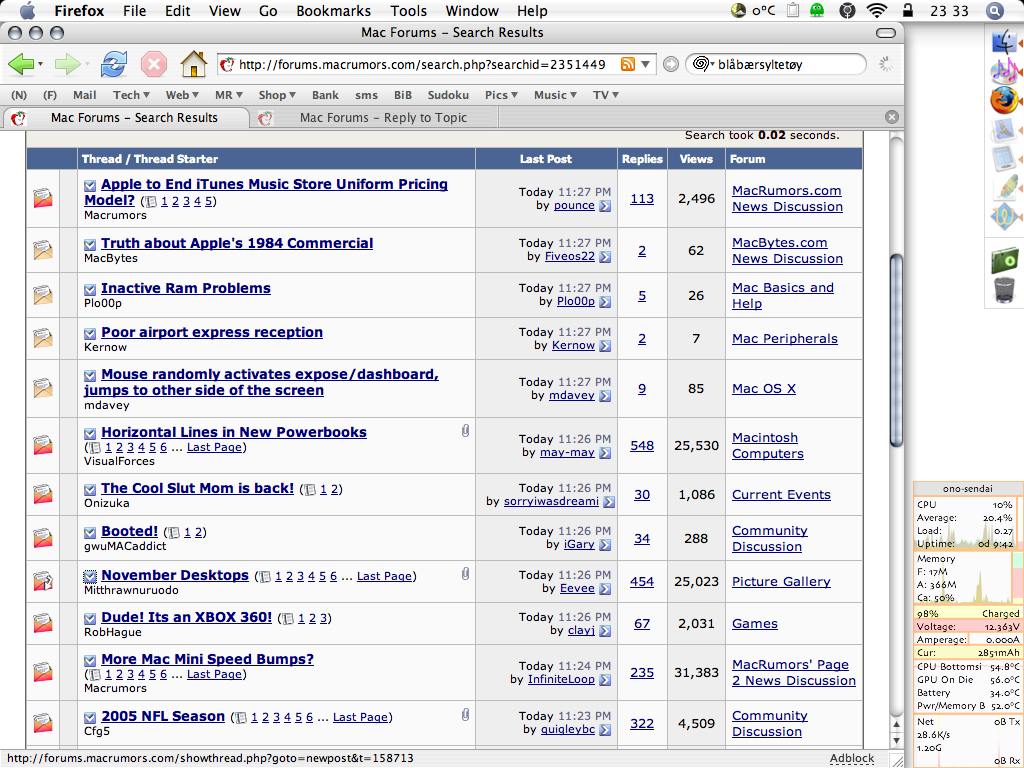Expand the Shop bookmarks folder
This screenshot has width=1024, height=768.
(278, 95)
